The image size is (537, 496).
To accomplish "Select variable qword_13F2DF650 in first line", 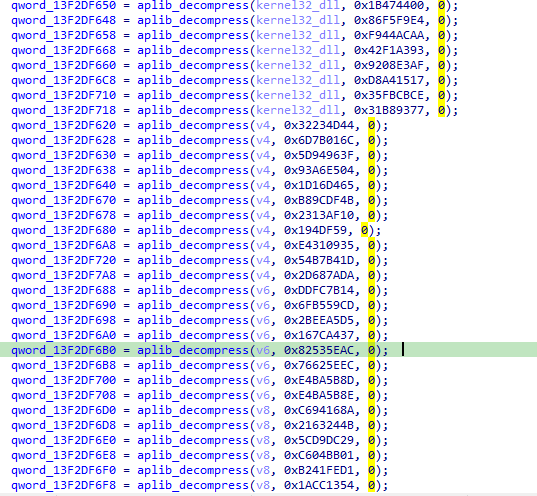I will [x=63, y=5].
